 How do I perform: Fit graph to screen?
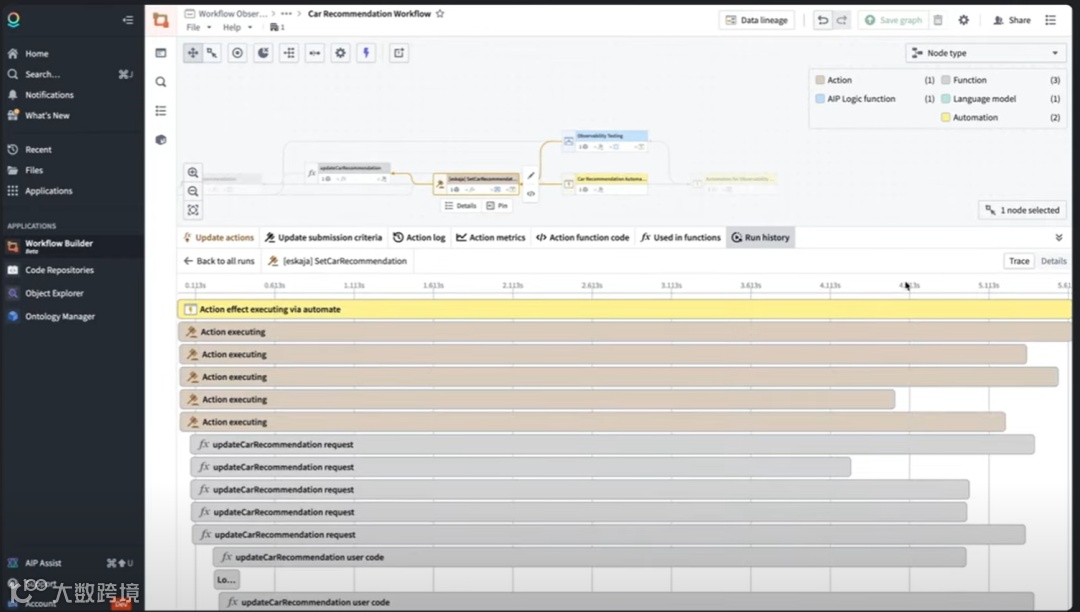193,210
